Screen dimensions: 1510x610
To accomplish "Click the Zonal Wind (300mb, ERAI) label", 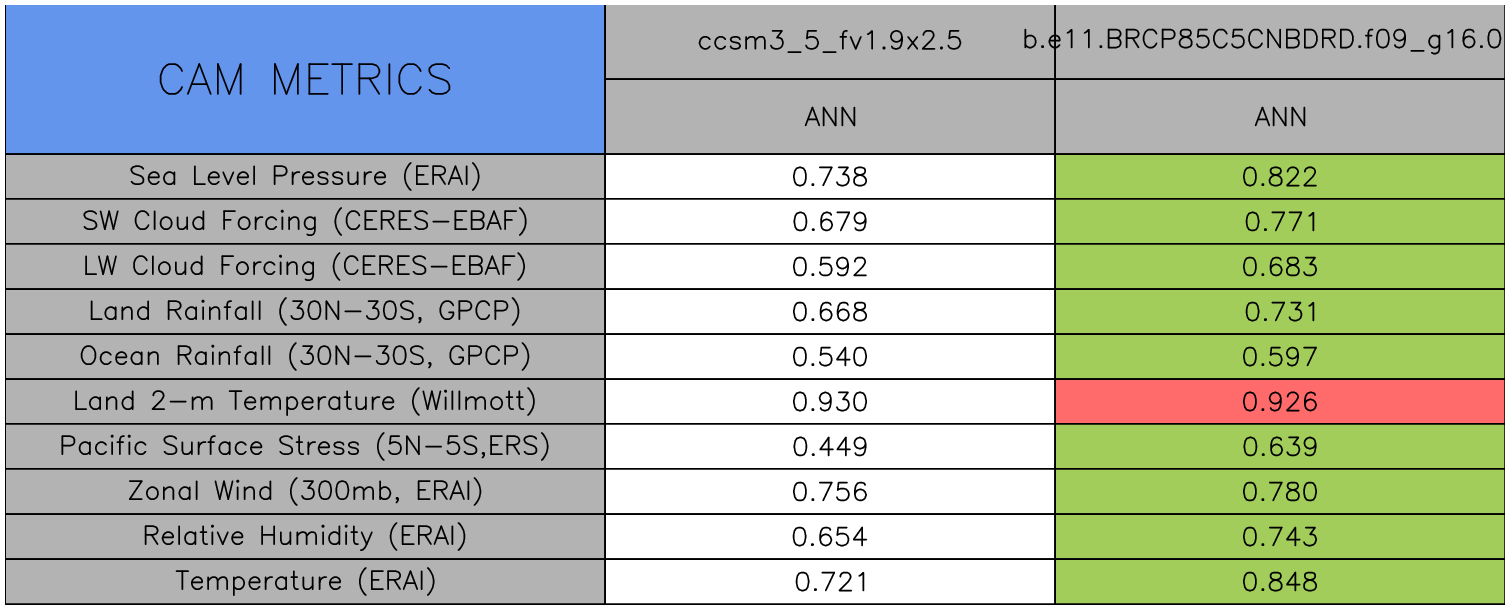I will click(305, 491).
